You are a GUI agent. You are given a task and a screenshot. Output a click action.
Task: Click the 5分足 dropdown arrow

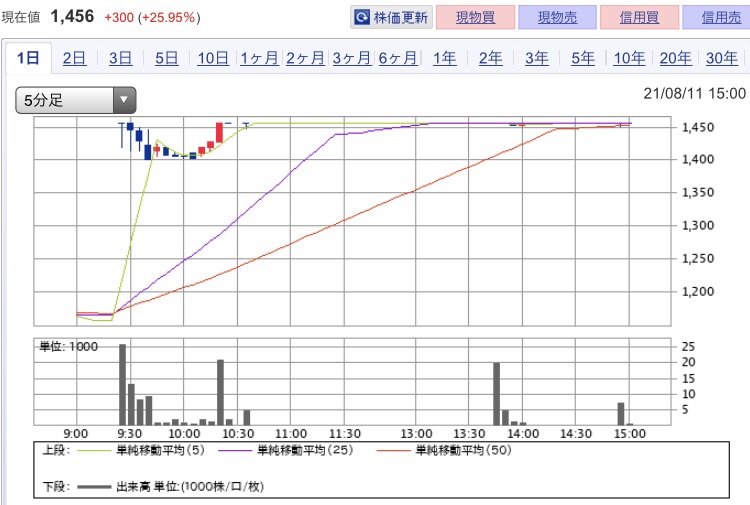click(124, 100)
